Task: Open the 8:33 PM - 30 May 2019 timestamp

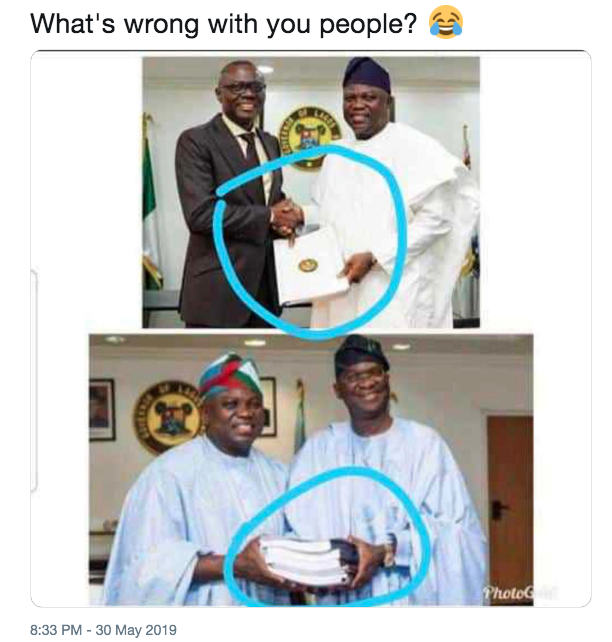Action: (103, 630)
